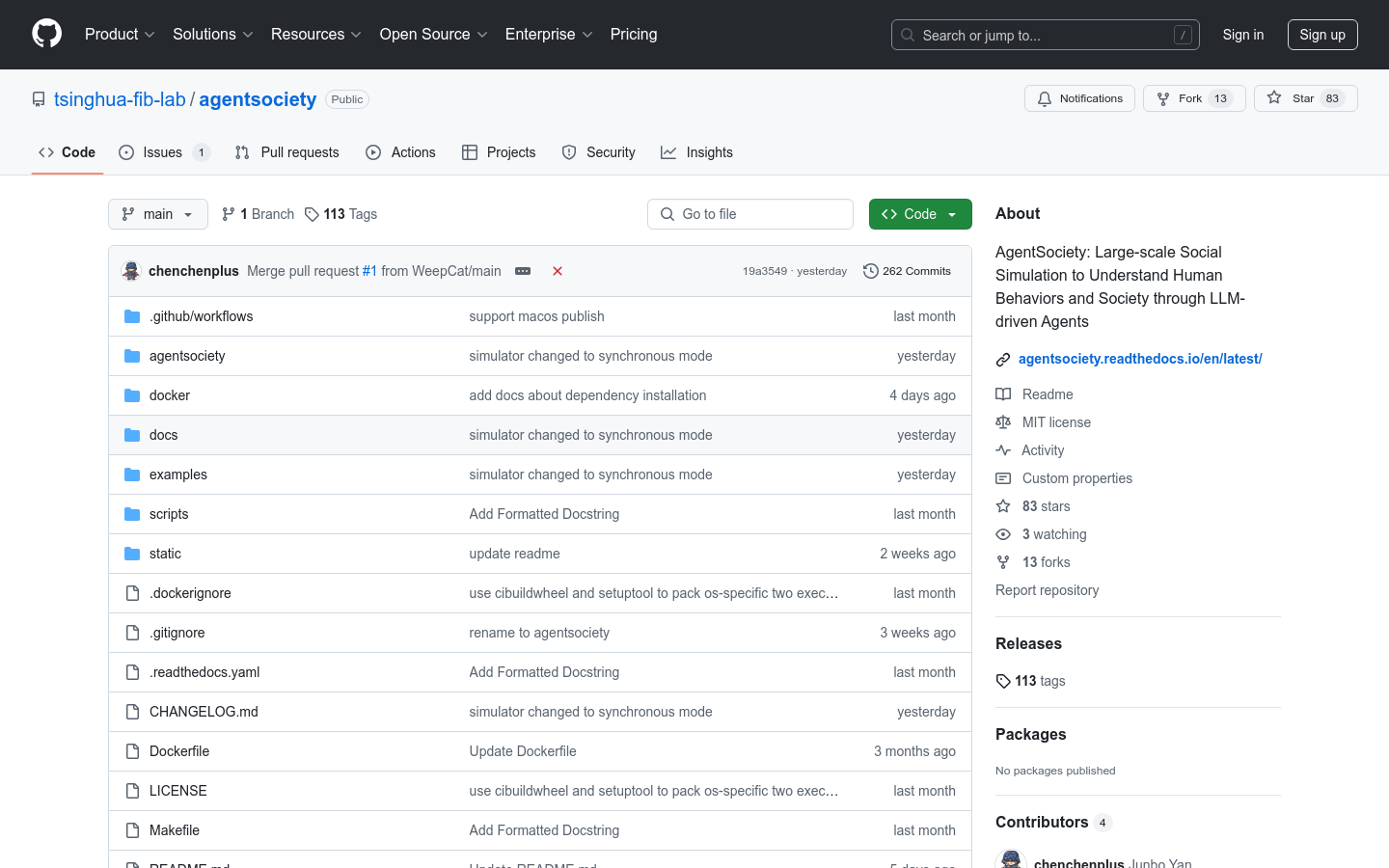Open the examples folder
1389x868 pixels.
point(178,475)
